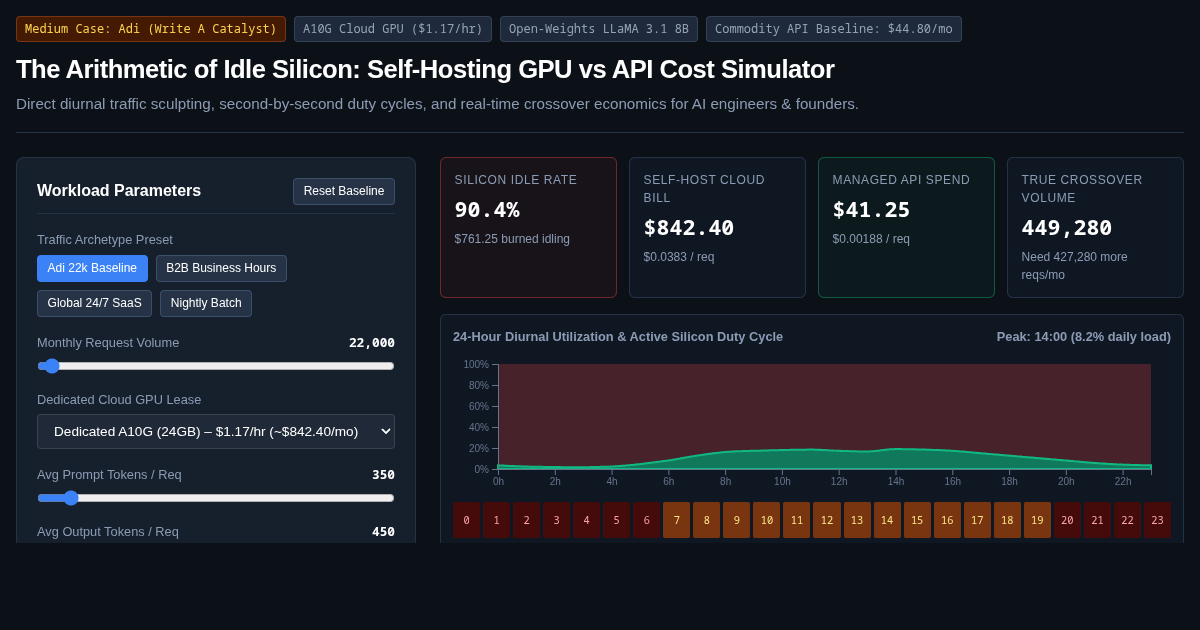Click the 24-Hour Diurnal Utilization chart title
This screenshot has height=630, width=1200.
pos(618,337)
